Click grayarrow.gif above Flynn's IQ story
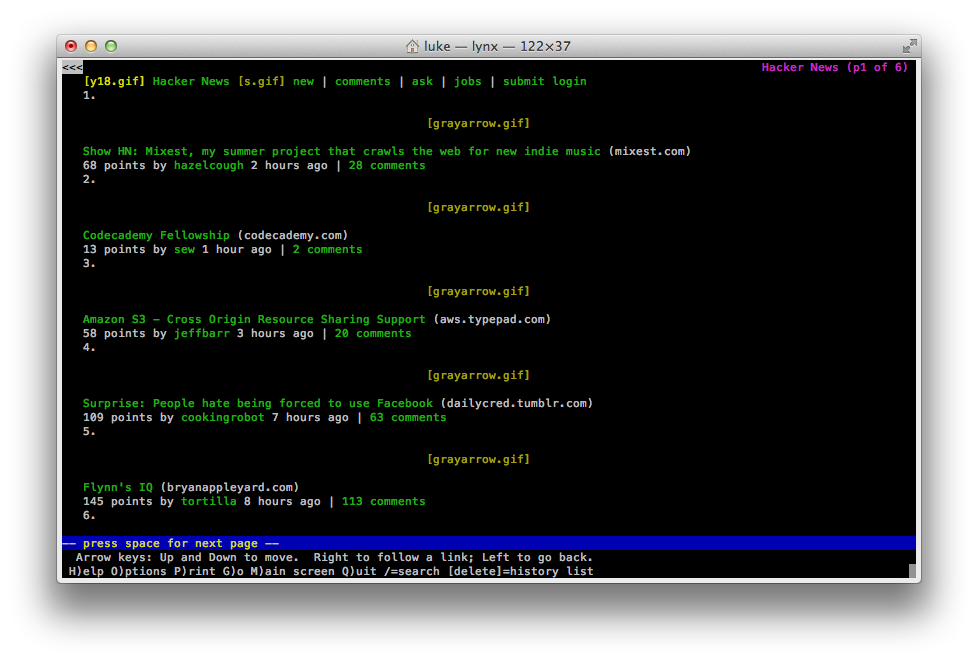The image size is (978, 662). 478,460
